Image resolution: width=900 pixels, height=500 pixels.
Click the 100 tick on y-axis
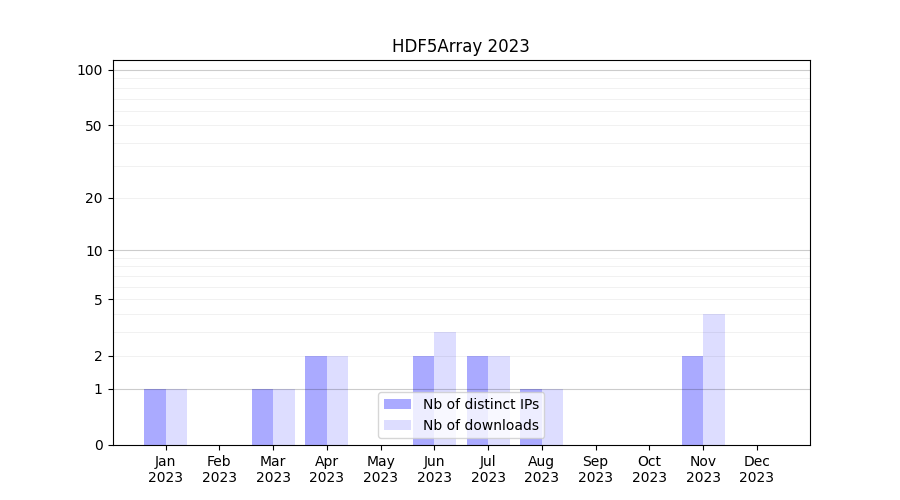pos(90,70)
